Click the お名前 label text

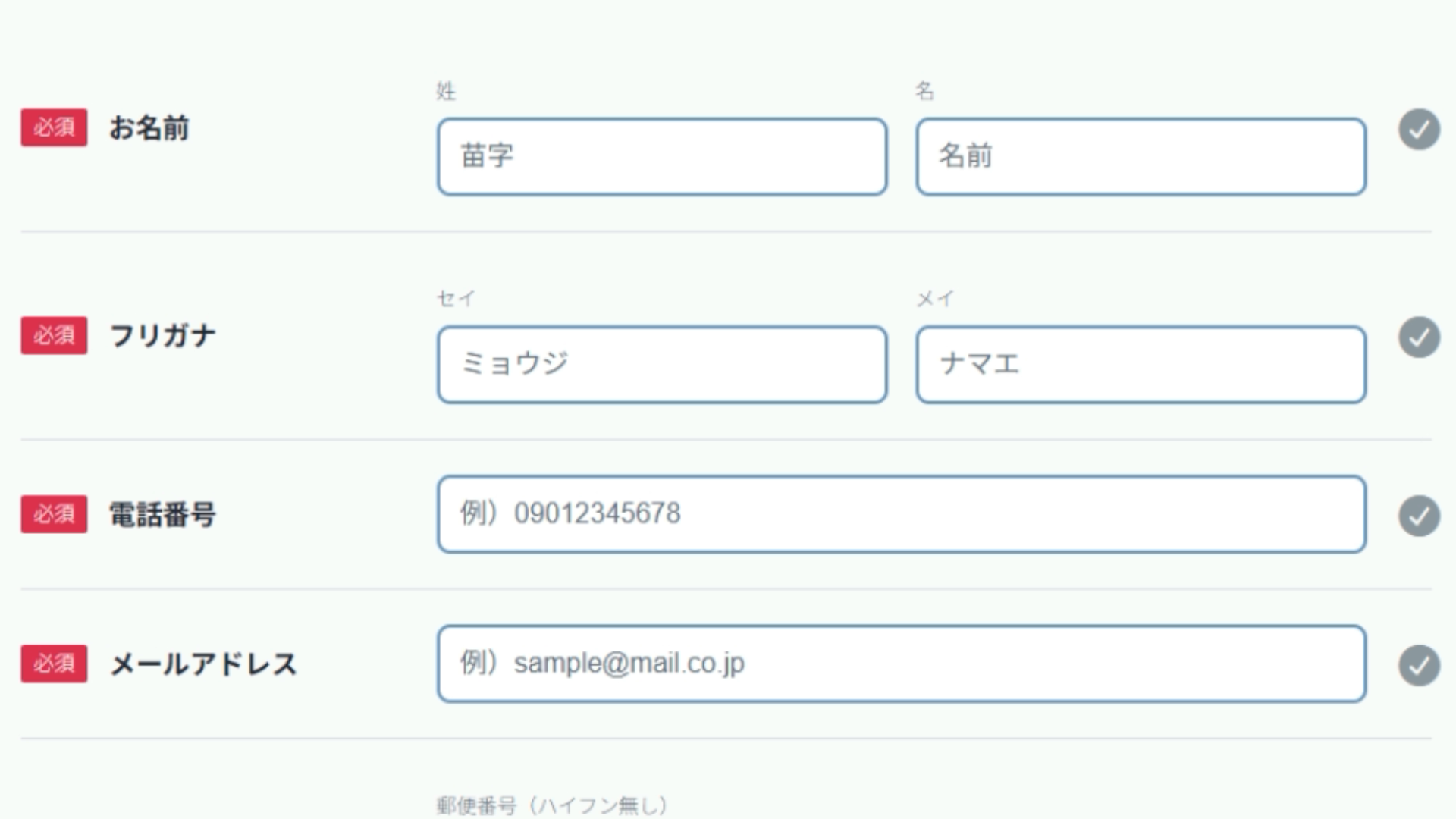coord(149,127)
